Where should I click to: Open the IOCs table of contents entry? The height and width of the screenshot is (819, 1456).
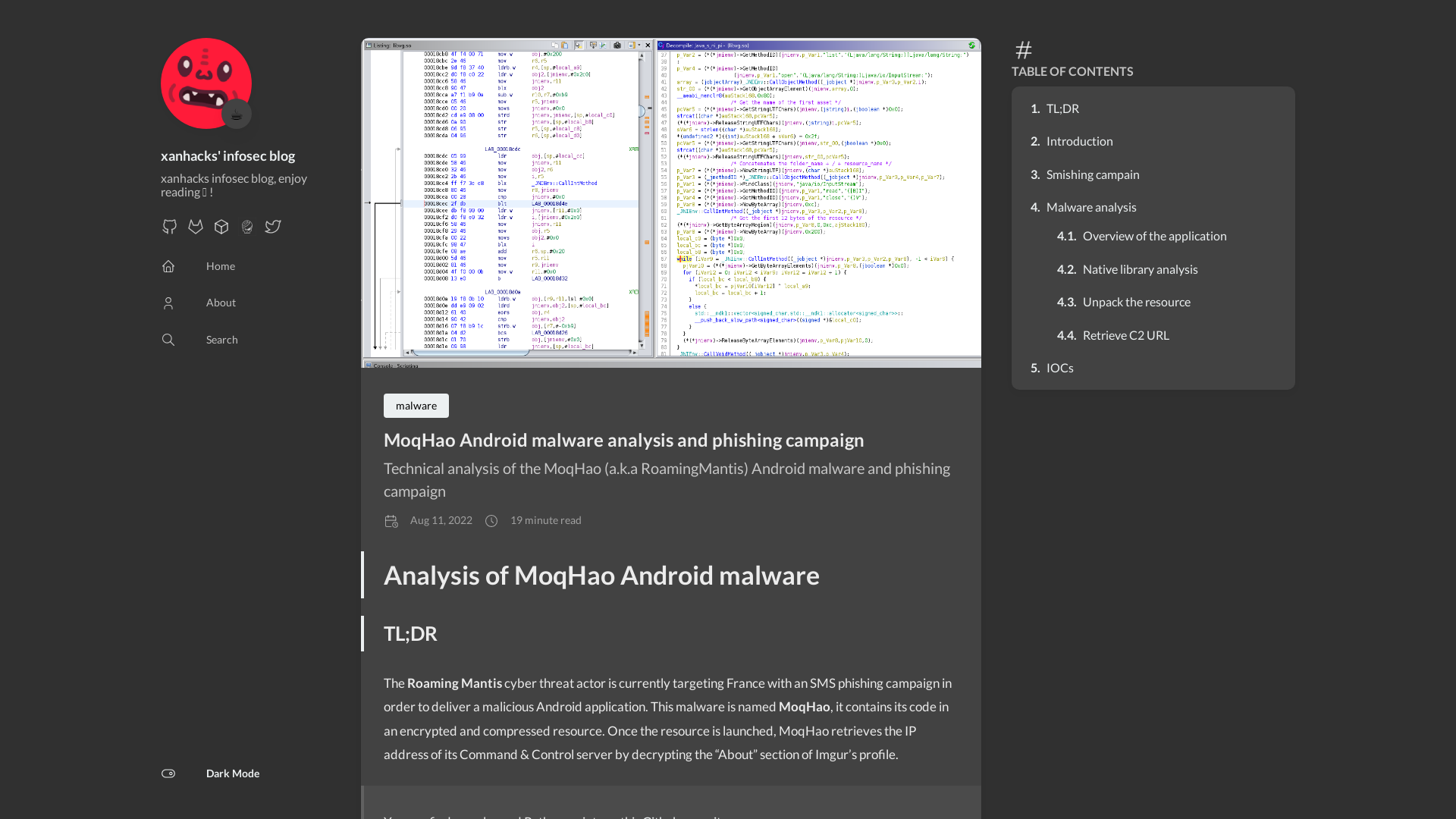[x=1059, y=368]
